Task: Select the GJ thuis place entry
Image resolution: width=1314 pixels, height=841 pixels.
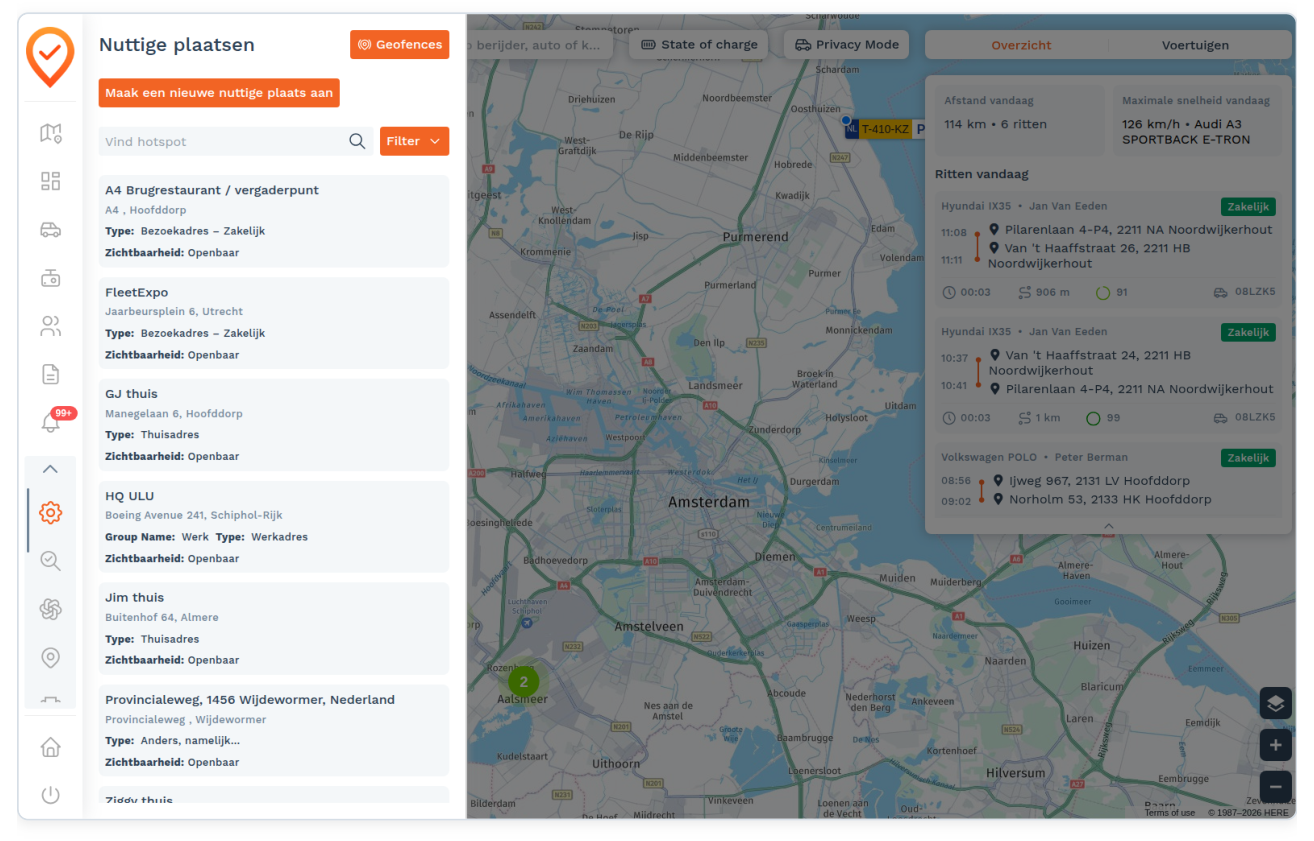Action: point(274,425)
